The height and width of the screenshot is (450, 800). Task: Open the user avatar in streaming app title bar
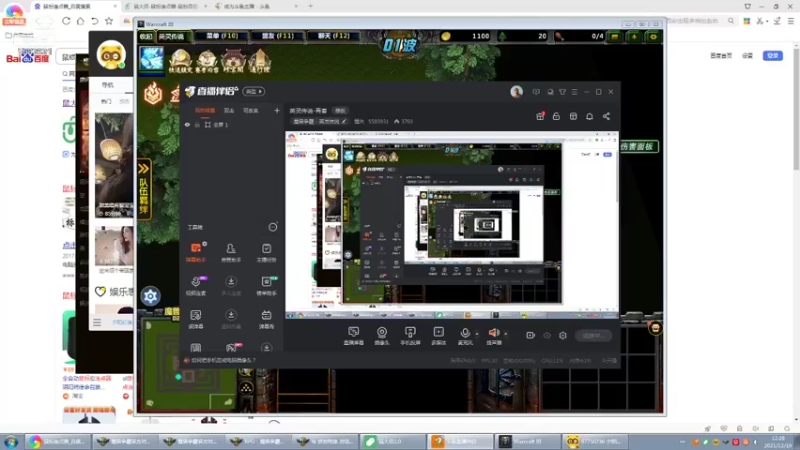[516, 92]
